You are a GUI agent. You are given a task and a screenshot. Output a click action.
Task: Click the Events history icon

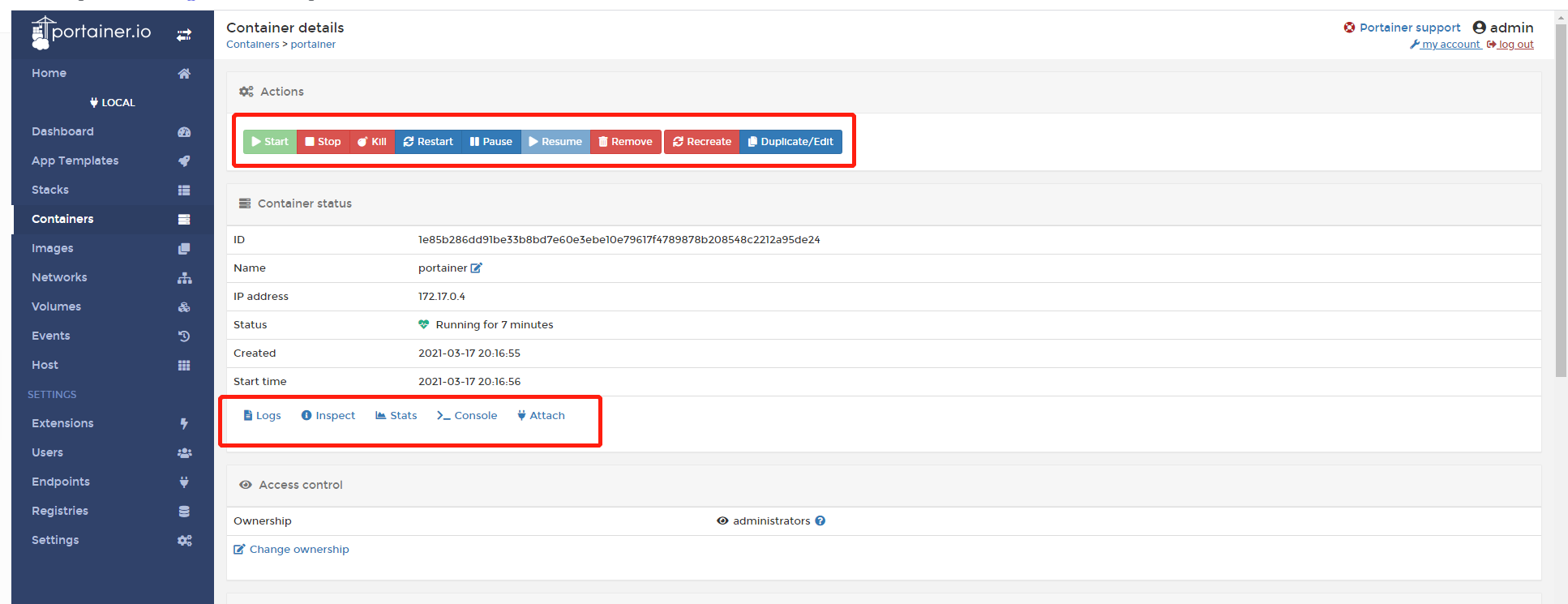pos(184,336)
